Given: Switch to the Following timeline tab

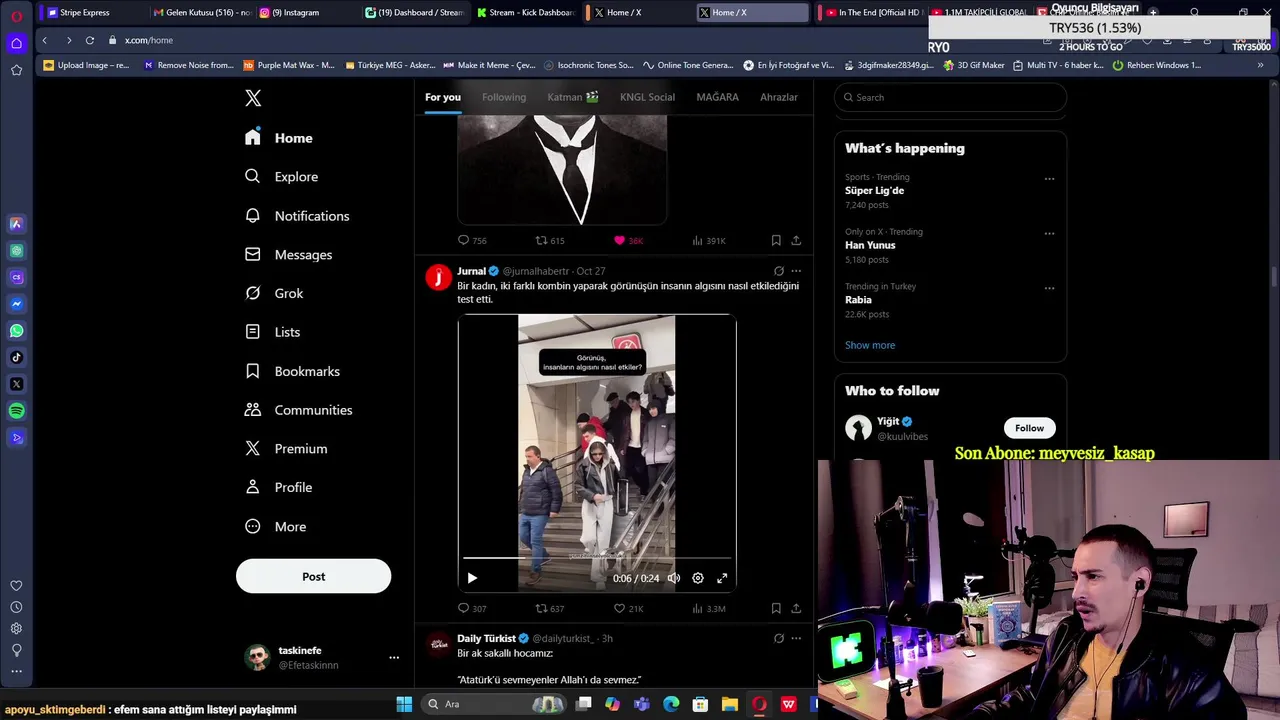Looking at the screenshot, I should 504,97.
